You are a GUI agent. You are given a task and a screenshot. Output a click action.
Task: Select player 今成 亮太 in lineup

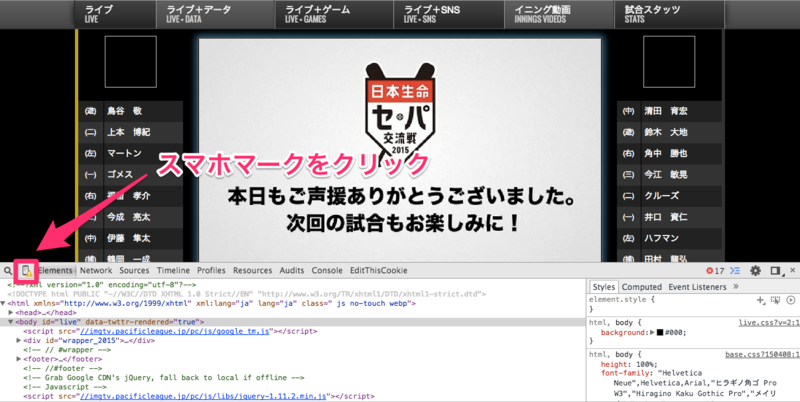[x=131, y=217]
